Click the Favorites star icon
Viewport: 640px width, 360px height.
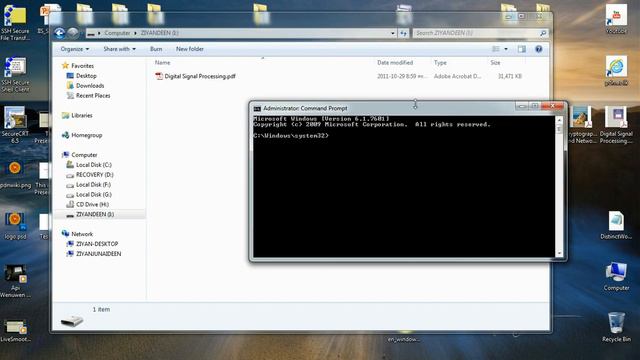[65, 66]
